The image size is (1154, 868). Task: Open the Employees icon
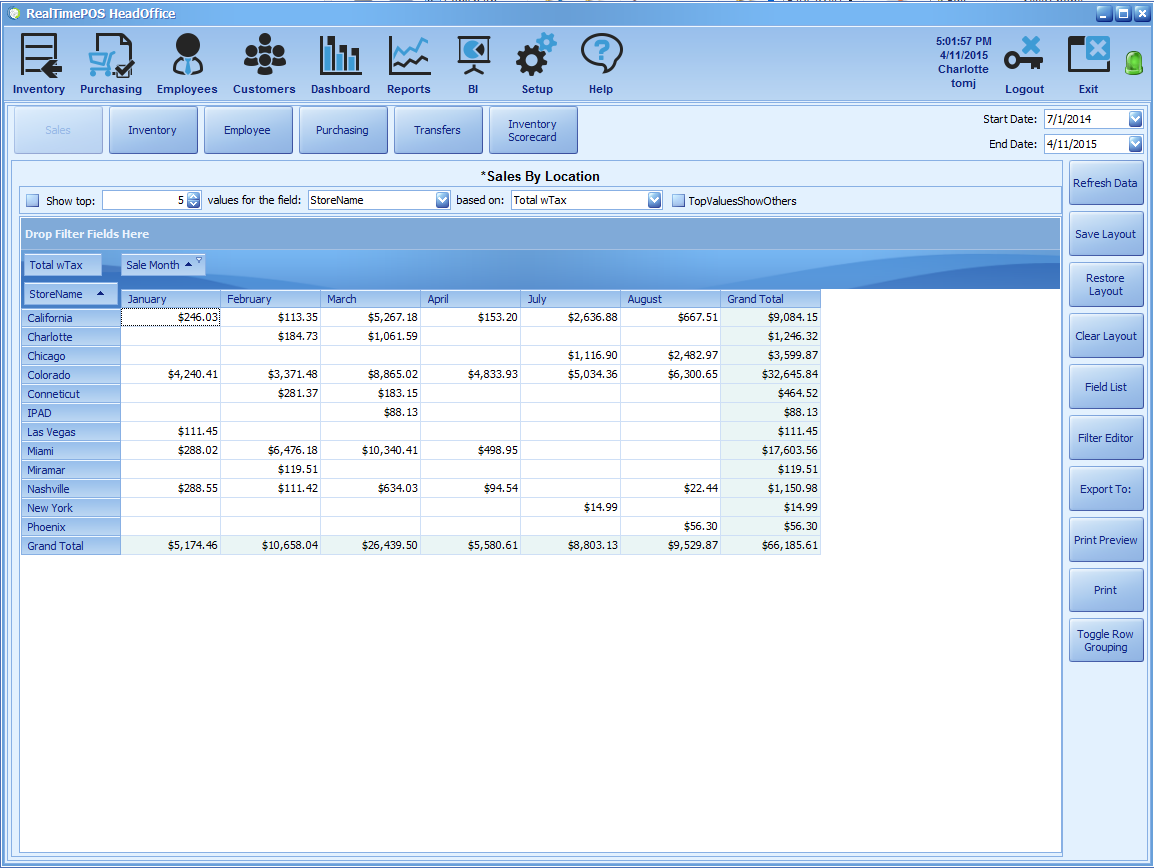[x=187, y=57]
